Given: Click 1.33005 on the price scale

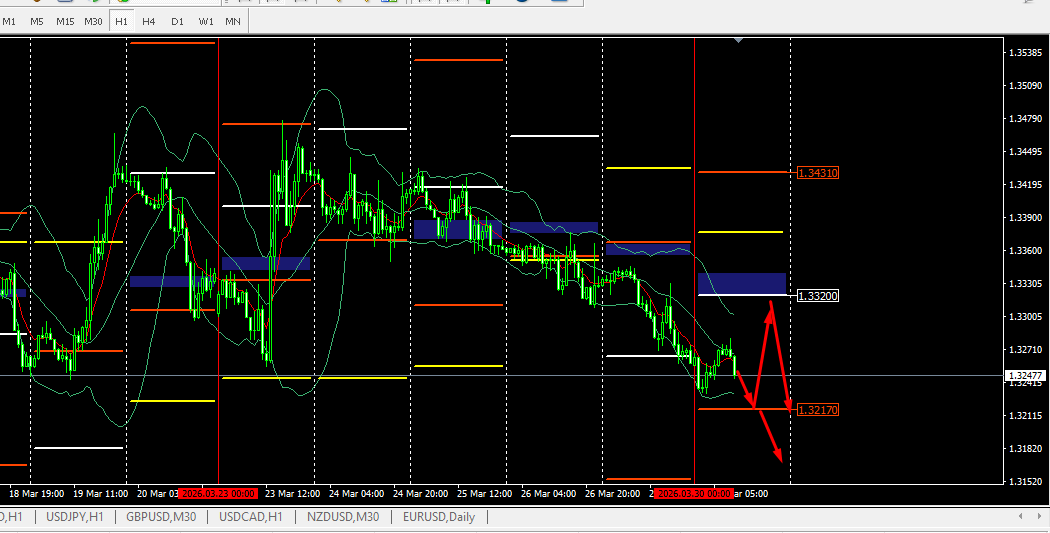Looking at the screenshot, I should pyautogui.click(x=1025, y=317).
